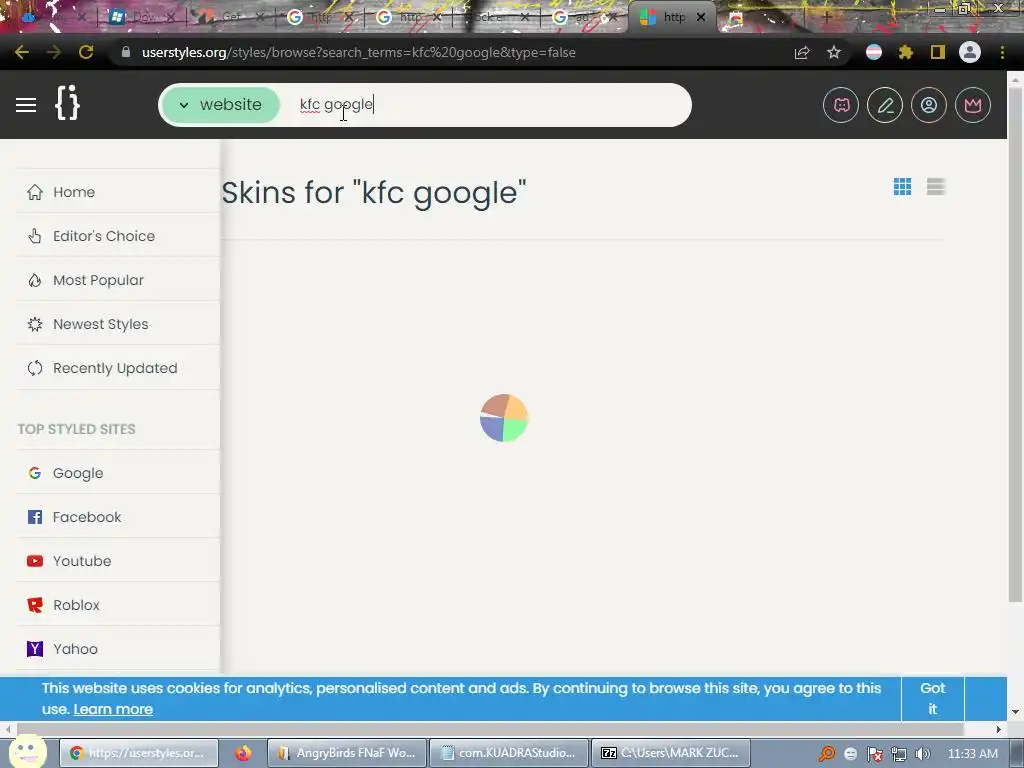
Task: Click the 'kfc google' search field
Action: click(483, 104)
